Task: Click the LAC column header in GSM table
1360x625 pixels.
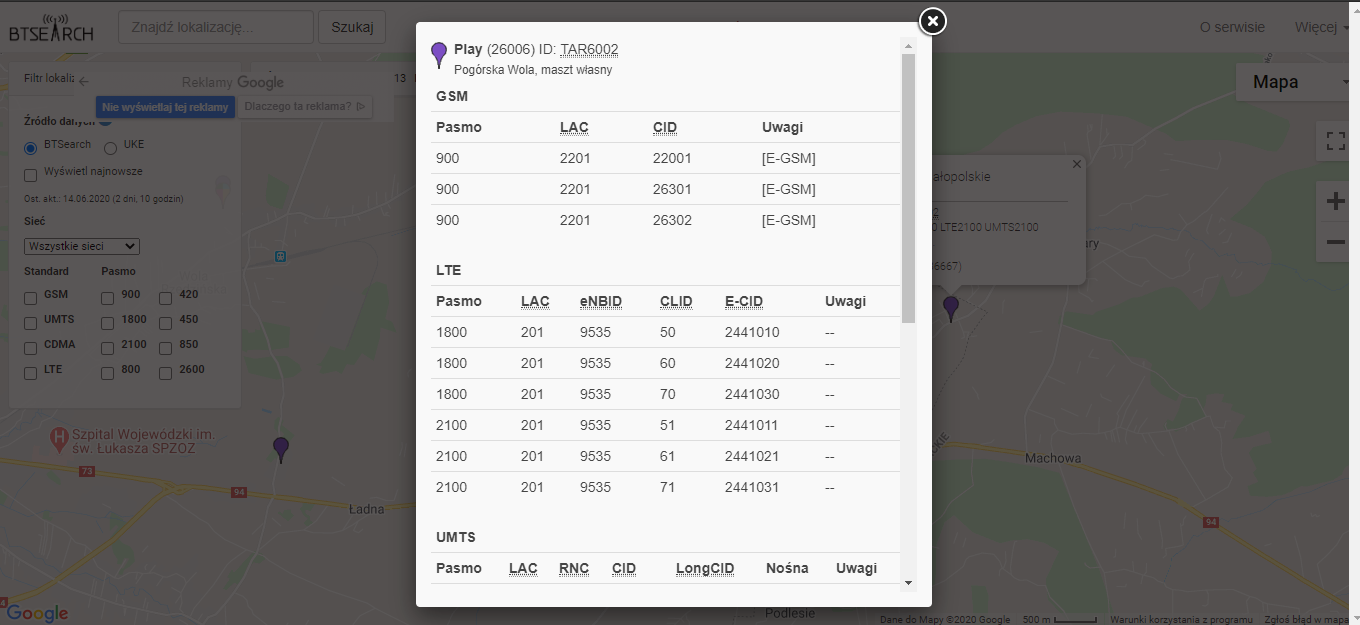Action: [575, 127]
